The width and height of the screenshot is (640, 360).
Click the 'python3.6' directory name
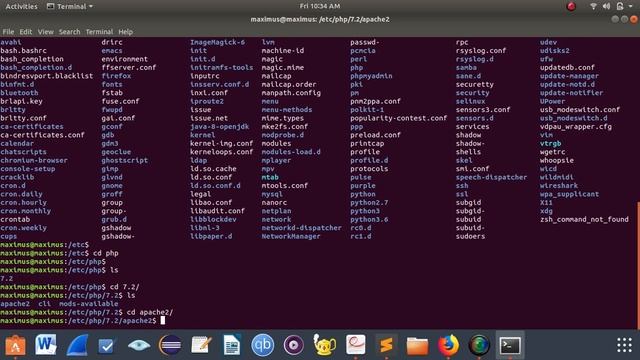pyautogui.click(x=369, y=219)
